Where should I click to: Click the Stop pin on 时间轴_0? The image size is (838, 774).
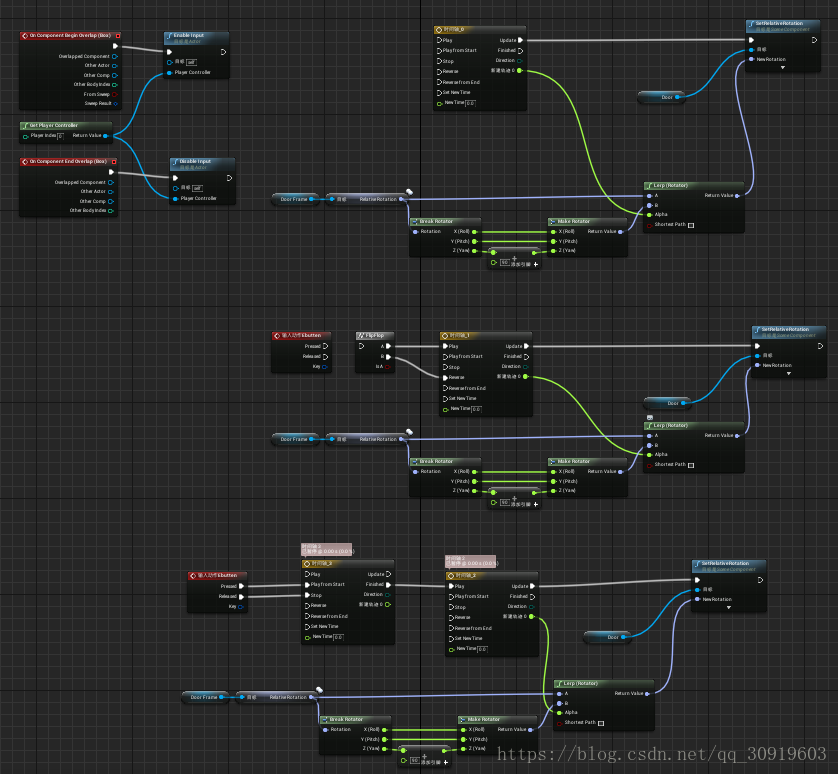(x=439, y=61)
